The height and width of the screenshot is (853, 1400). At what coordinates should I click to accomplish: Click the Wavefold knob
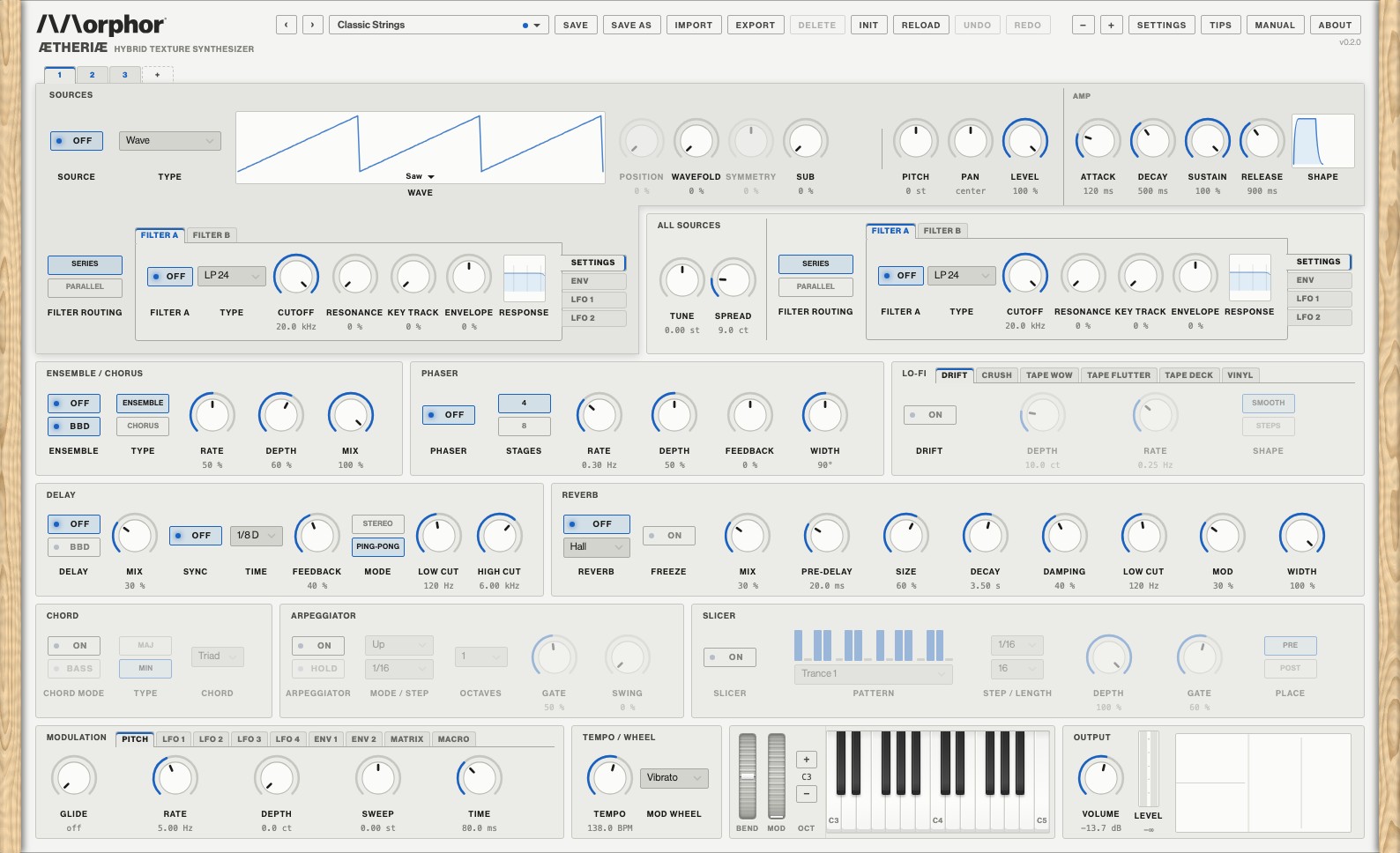[696, 141]
